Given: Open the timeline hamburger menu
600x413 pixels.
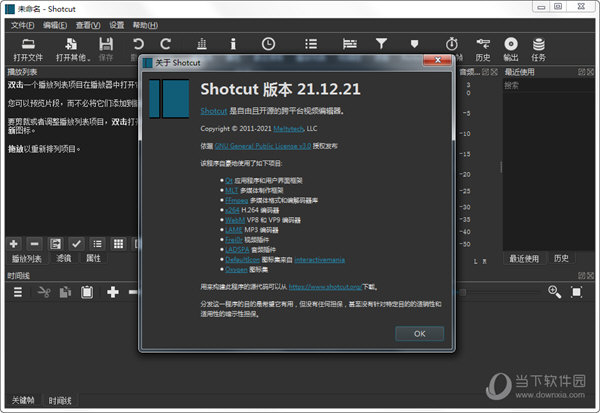Looking at the screenshot, I should click(x=18, y=292).
